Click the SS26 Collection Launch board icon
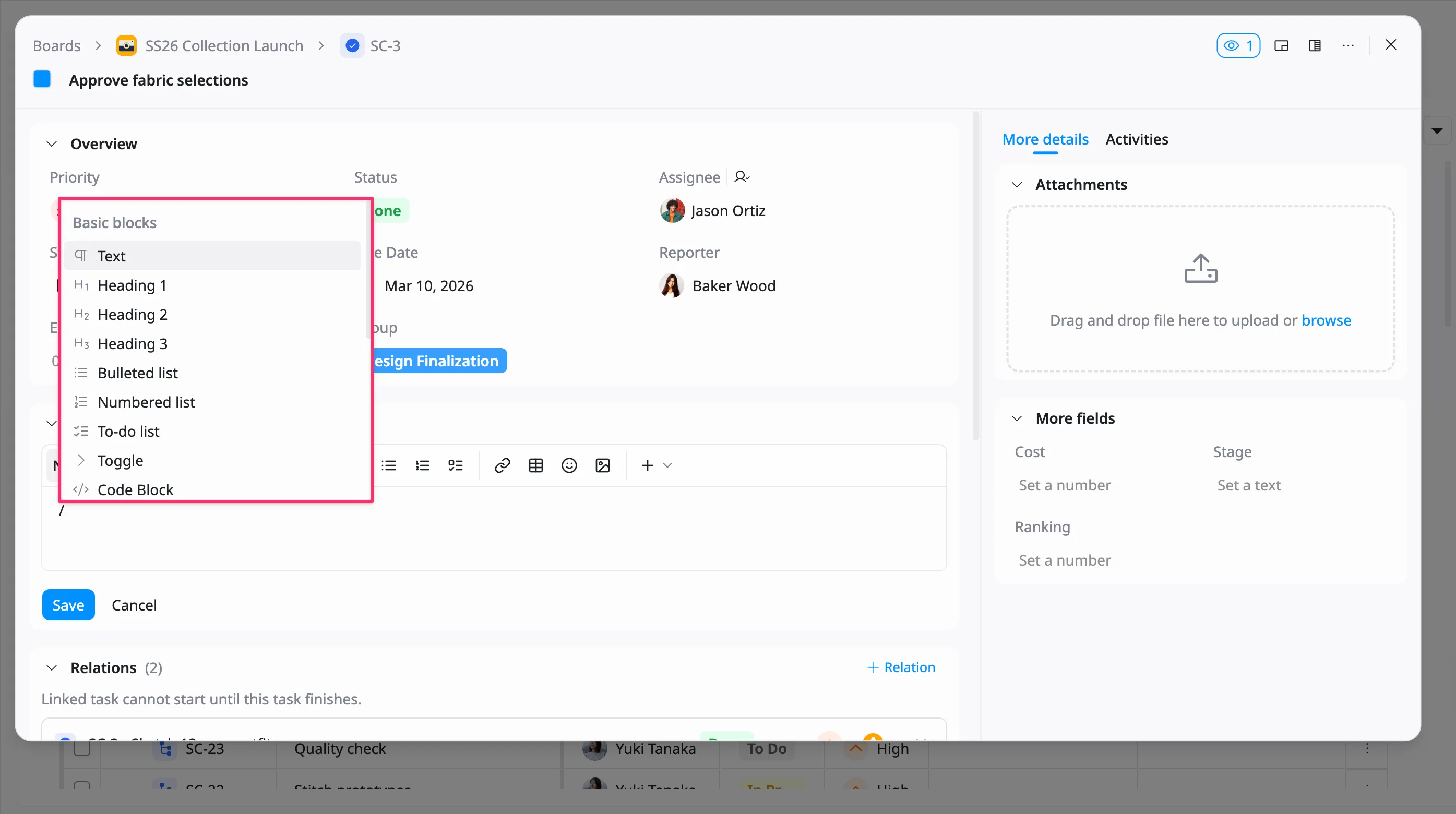The height and width of the screenshot is (814, 1456). point(126,46)
